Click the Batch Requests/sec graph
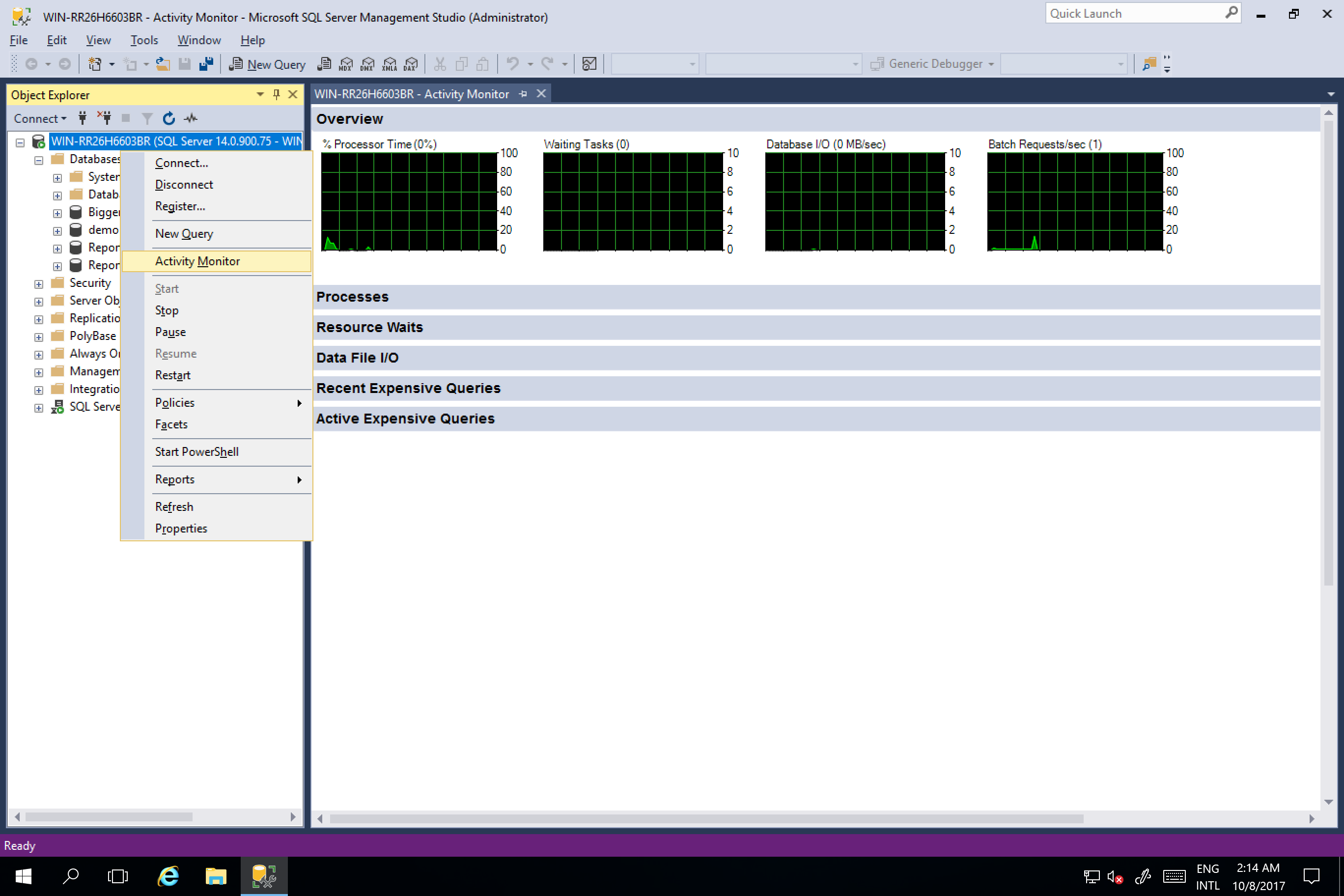The width and height of the screenshot is (1344, 896). [1075, 202]
